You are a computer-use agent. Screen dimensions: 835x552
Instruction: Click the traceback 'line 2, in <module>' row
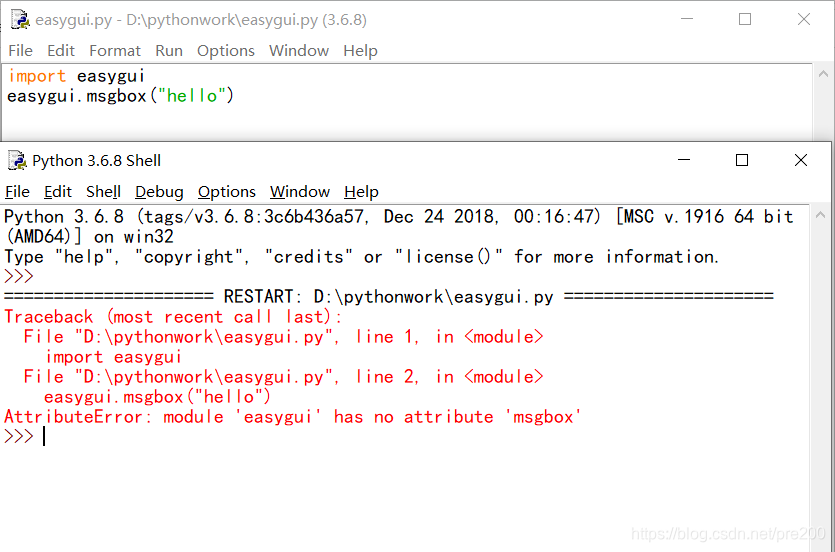tap(283, 377)
